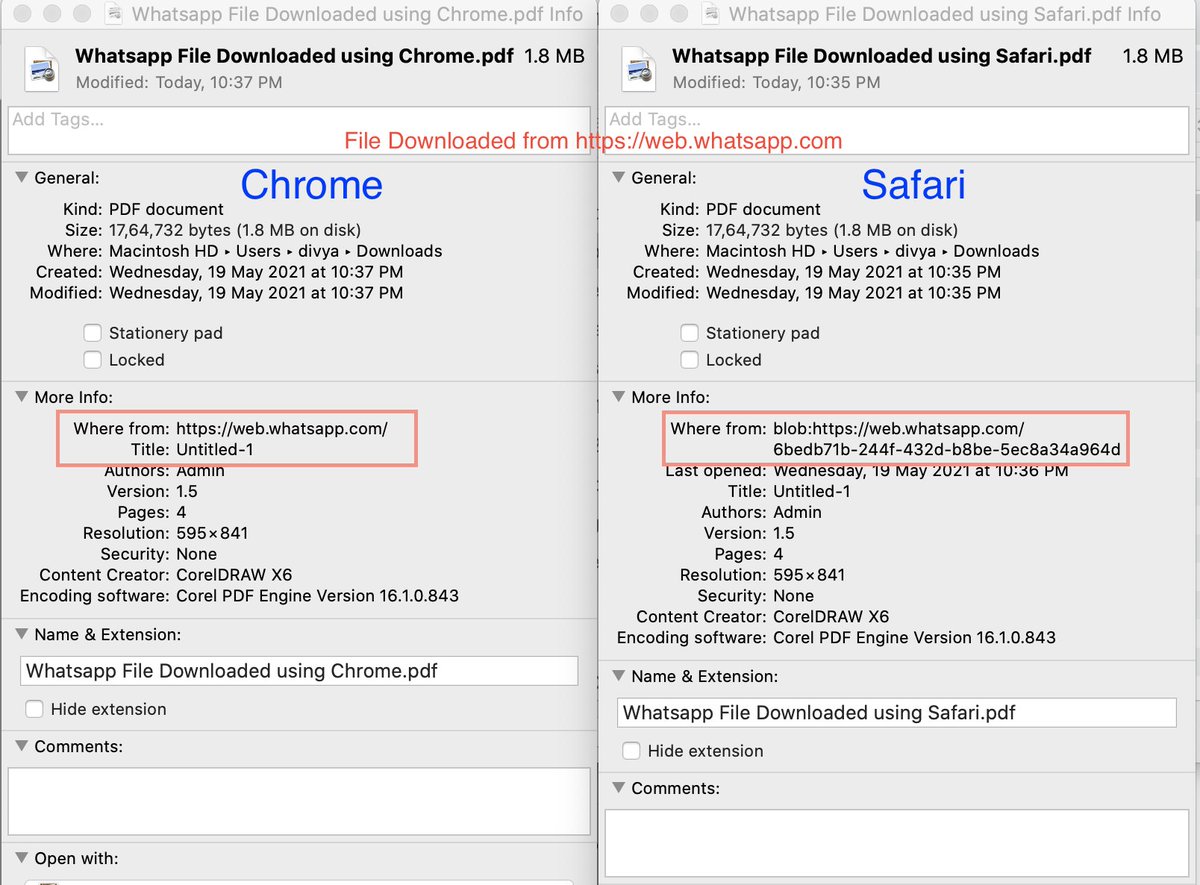Screen dimensions: 1200x885
Task: Collapse Name & Extension in Safari info window
Action: 618,677
